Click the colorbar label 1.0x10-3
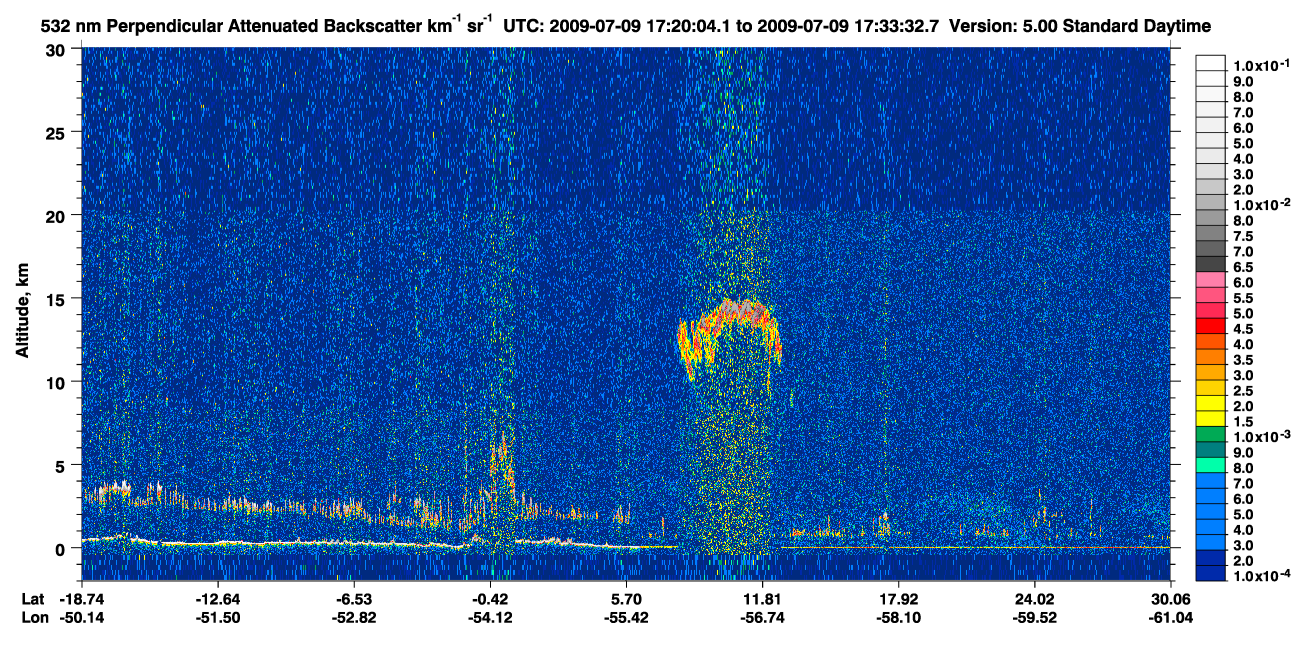 (x=1260, y=437)
